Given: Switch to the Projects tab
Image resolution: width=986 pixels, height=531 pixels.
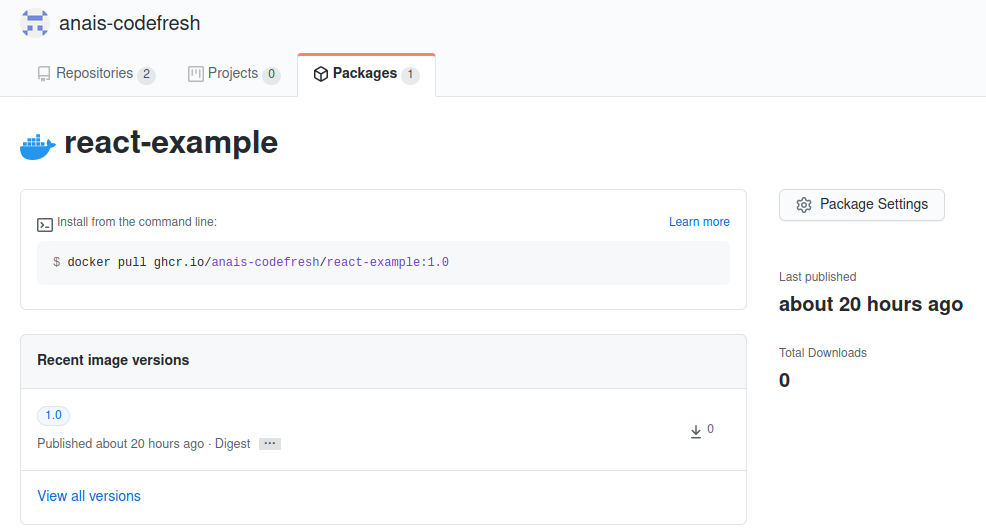Looking at the screenshot, I should tap(233, 74).
